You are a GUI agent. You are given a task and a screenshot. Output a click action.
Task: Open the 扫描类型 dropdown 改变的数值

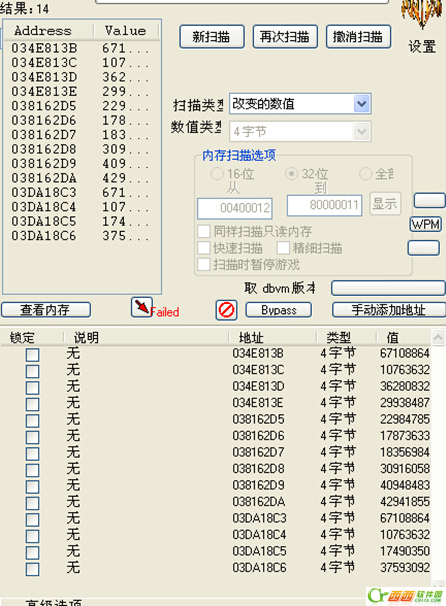(x=300, y=104)
